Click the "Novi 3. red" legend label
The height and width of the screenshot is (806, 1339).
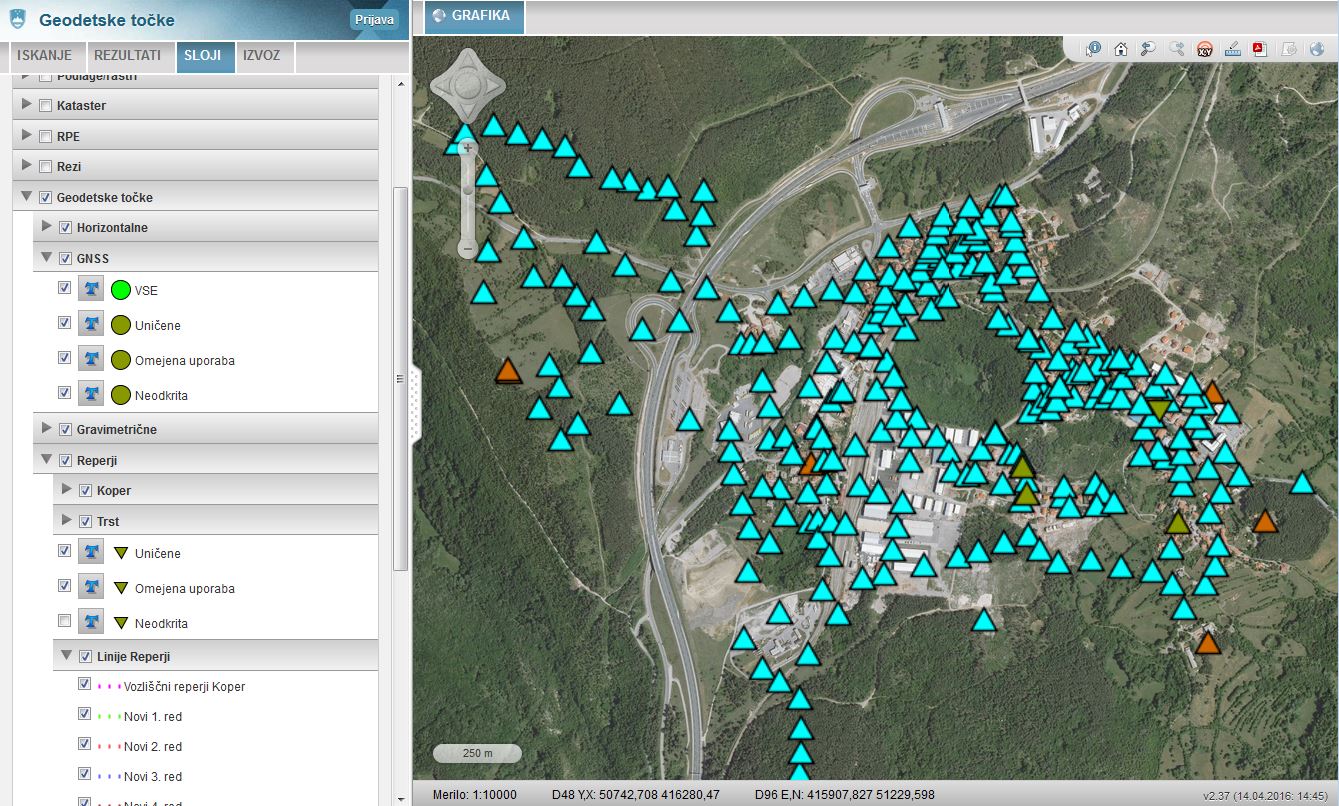pyautogui.click(x=152, y=777)
